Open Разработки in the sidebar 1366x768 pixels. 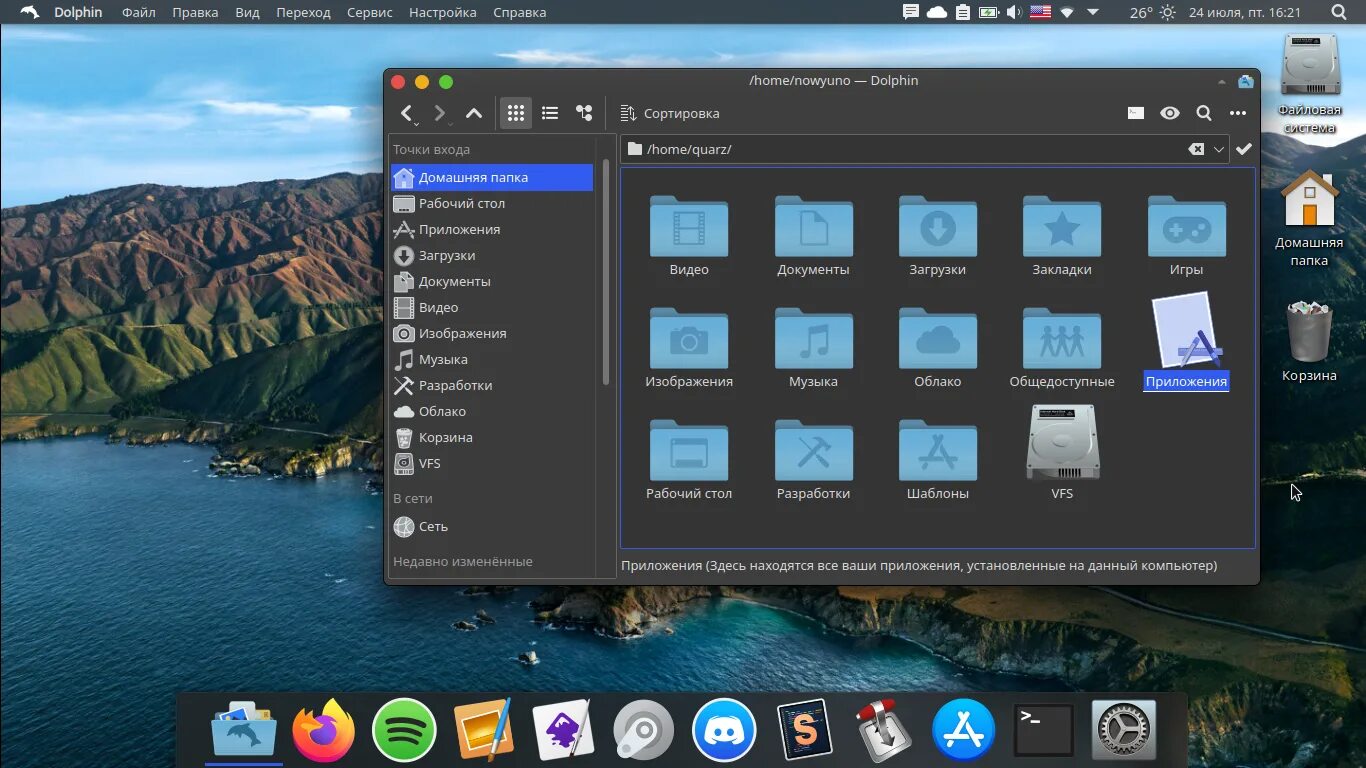tap(492, 385)
